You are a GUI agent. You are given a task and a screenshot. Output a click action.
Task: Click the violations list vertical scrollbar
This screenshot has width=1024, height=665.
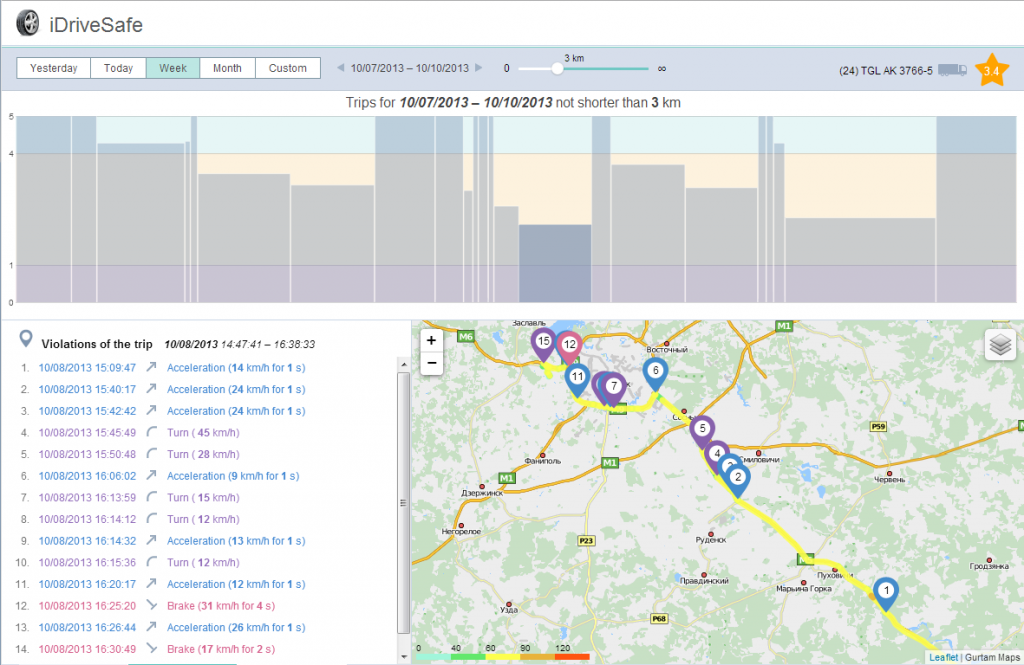[x=403, y=500]
